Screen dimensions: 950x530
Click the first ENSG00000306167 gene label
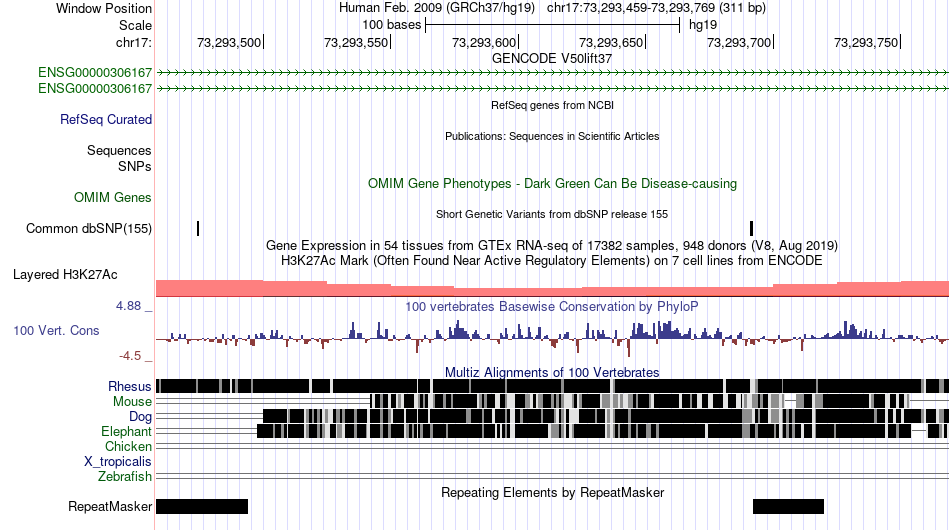(95, 73)
